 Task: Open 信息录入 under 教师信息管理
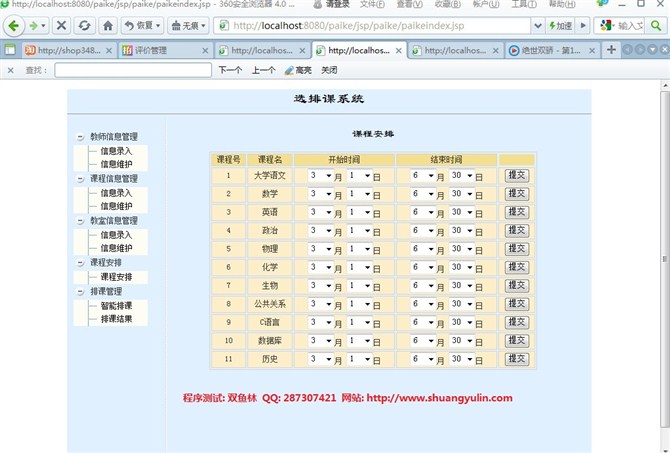pyautogui.click(x=116, y=151)
